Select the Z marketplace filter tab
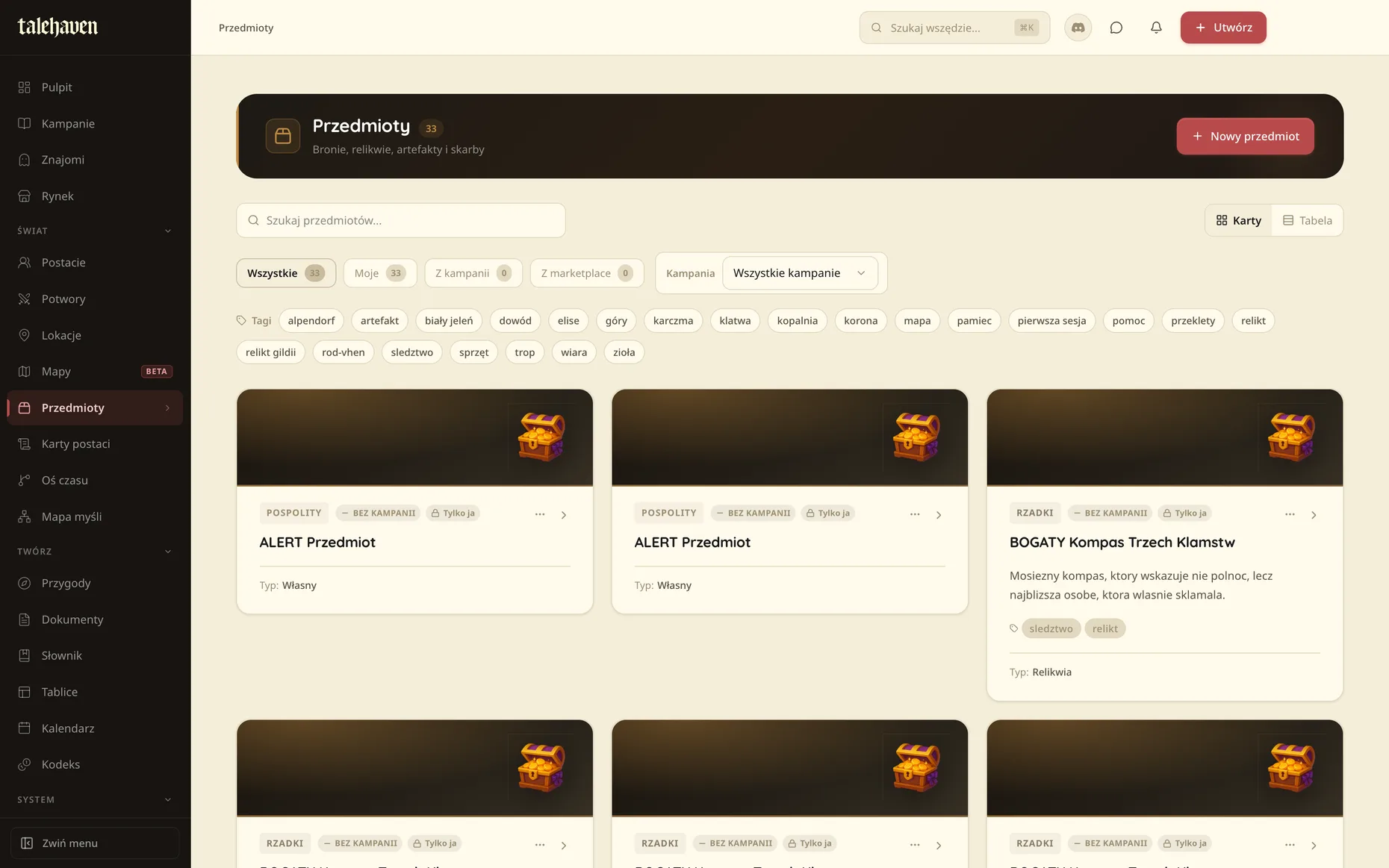Image resolution: width=1389 pixels, height=868 pixels. click(x=587, y=273)
